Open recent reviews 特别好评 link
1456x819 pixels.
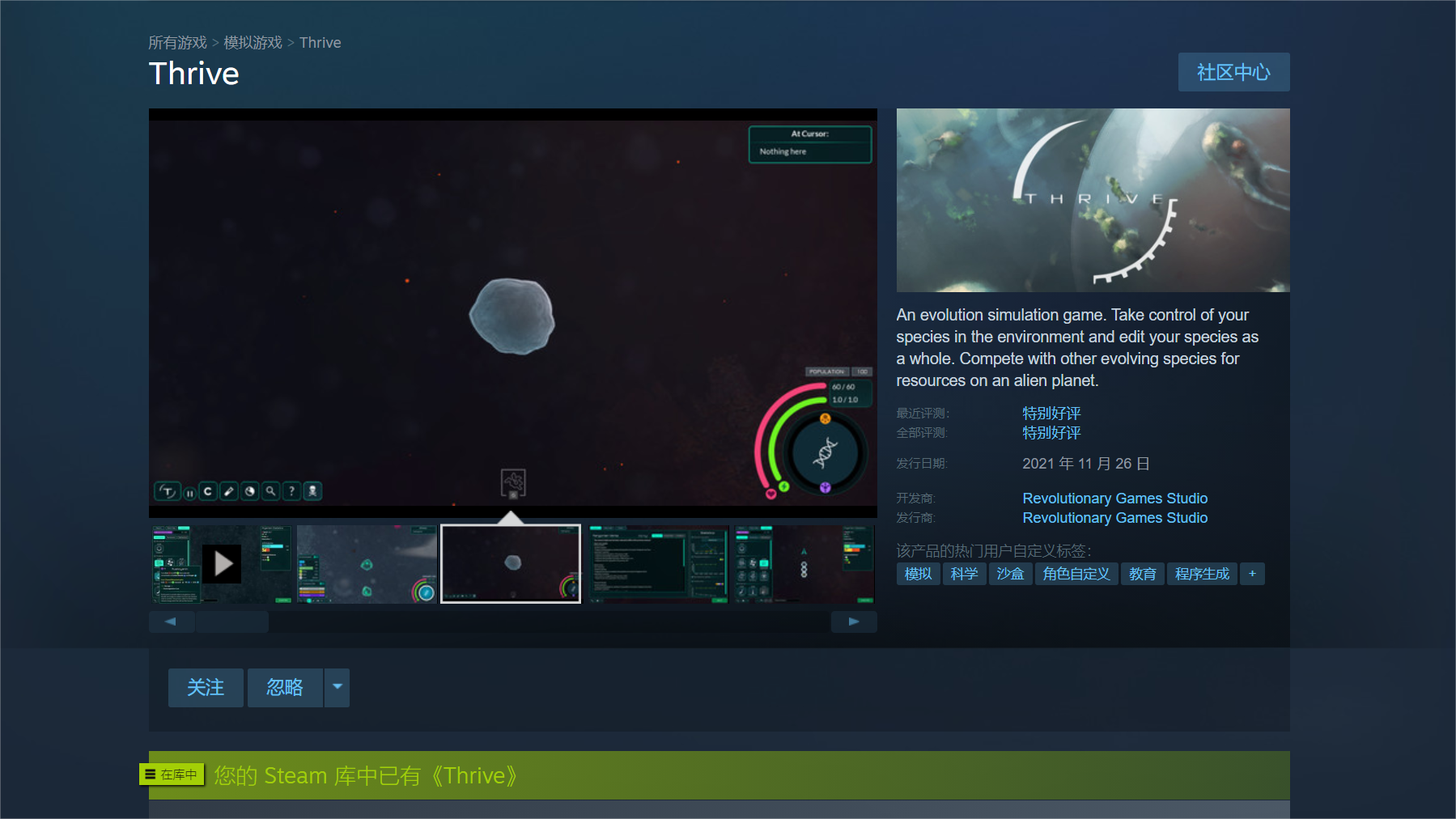pyautogui.click(x=1051, y=414)
